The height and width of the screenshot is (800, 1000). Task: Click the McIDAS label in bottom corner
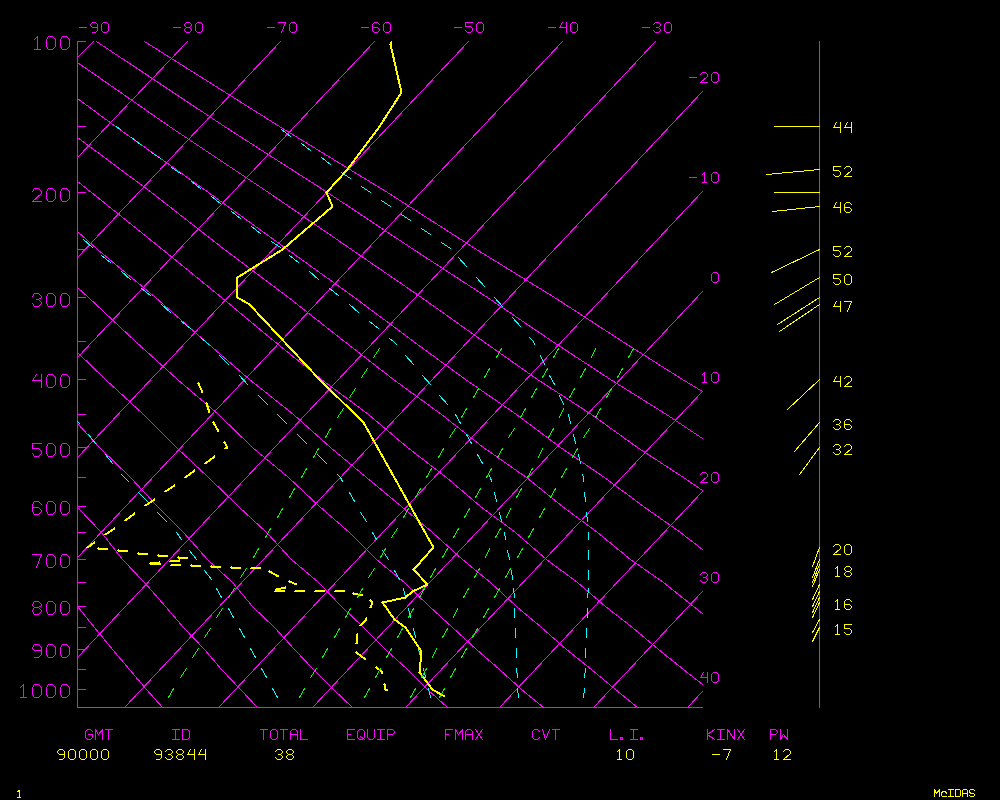tap(954, 793)
